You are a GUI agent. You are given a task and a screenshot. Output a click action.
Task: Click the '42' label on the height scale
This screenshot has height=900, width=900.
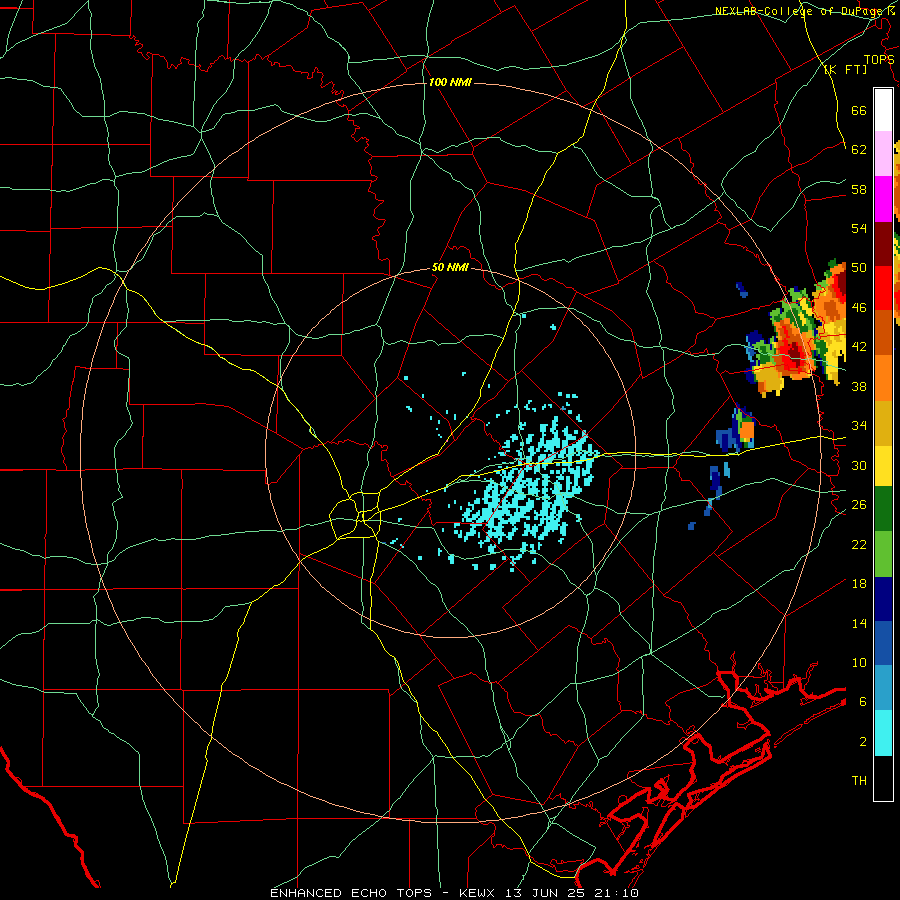pos(859,347)
